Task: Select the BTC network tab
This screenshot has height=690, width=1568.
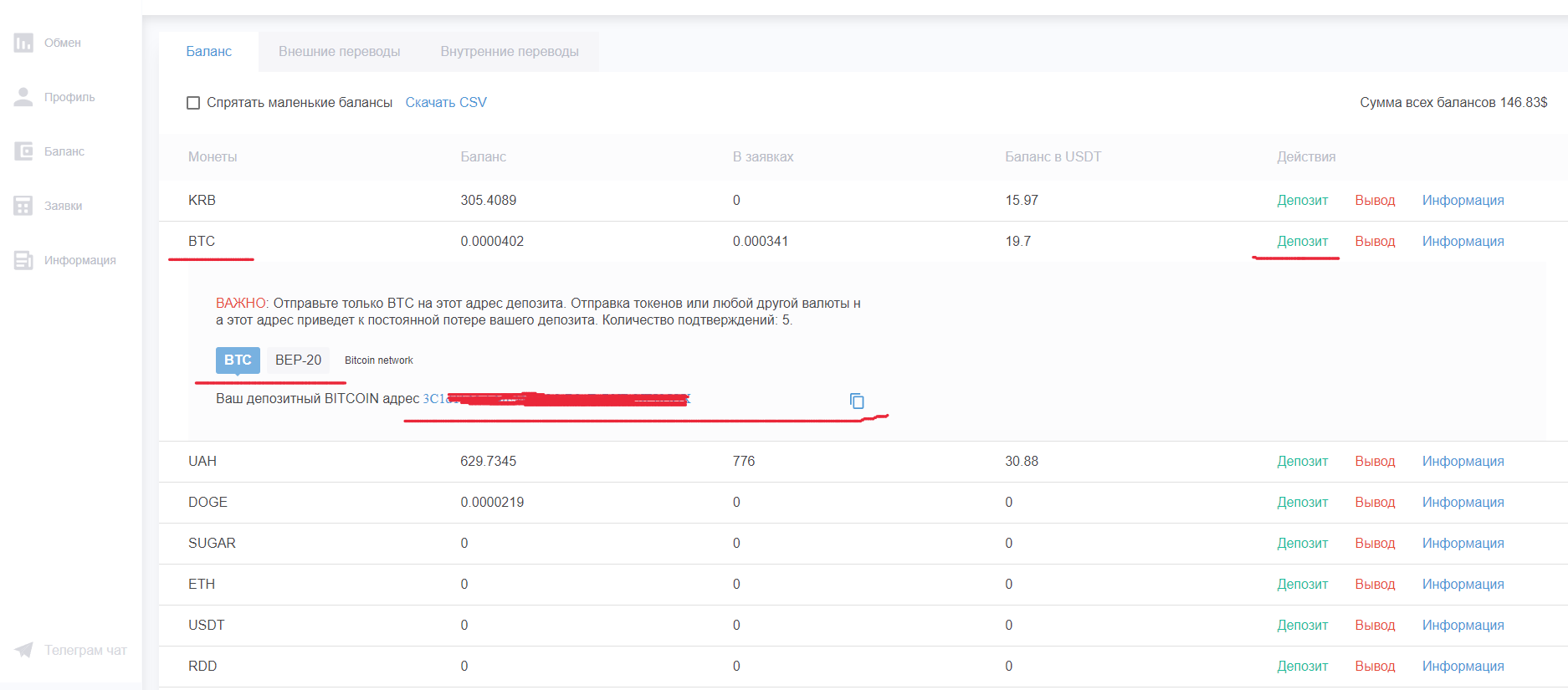Action: [x=238, y=360]
